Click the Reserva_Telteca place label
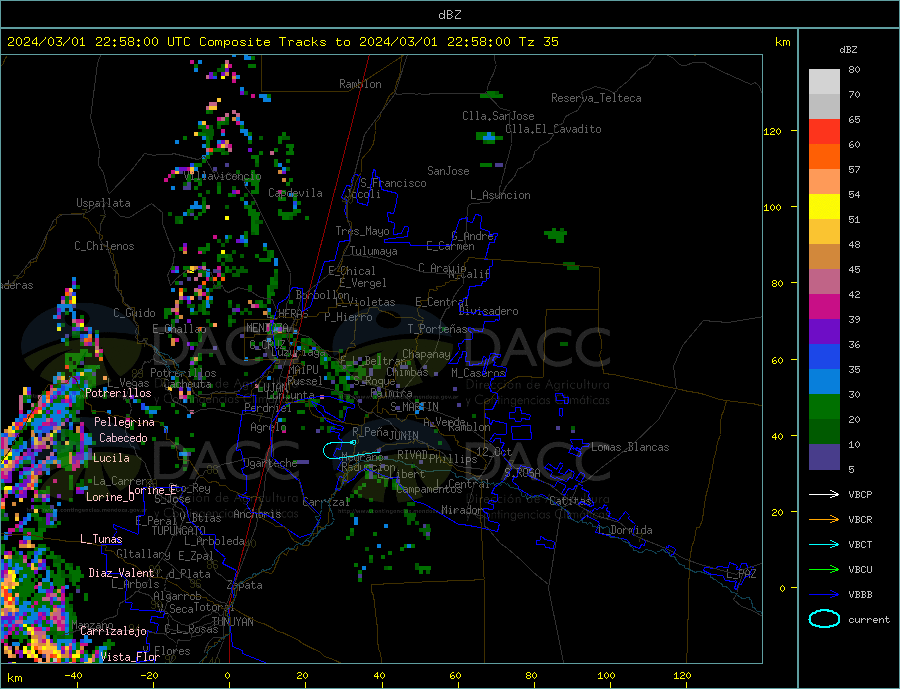The image size is (900, 689). [x=596, y=98]
